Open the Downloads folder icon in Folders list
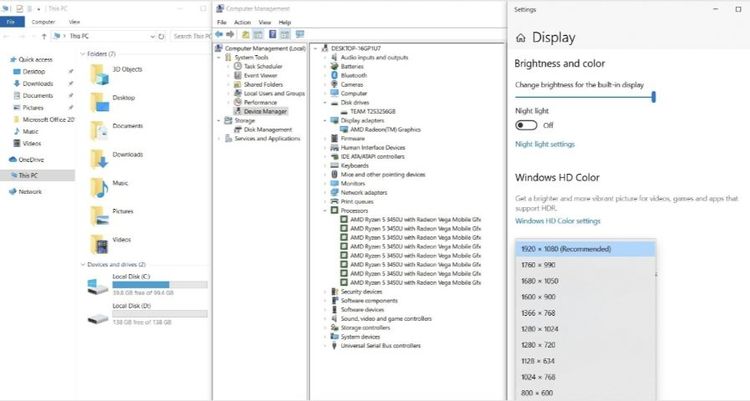The height and width of the screenshot is (401, 750). pyautogui.click(x=99, y=159)
